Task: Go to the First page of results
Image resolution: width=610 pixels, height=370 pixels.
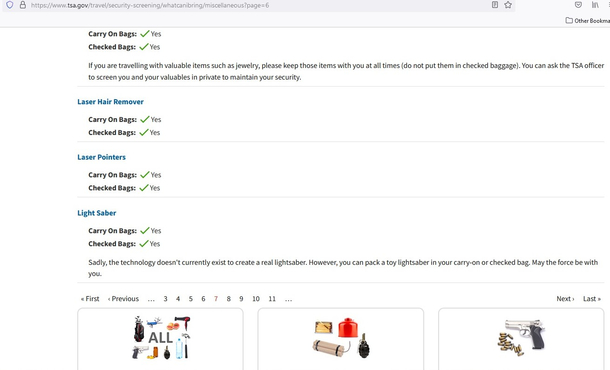Action: (90, 299)
